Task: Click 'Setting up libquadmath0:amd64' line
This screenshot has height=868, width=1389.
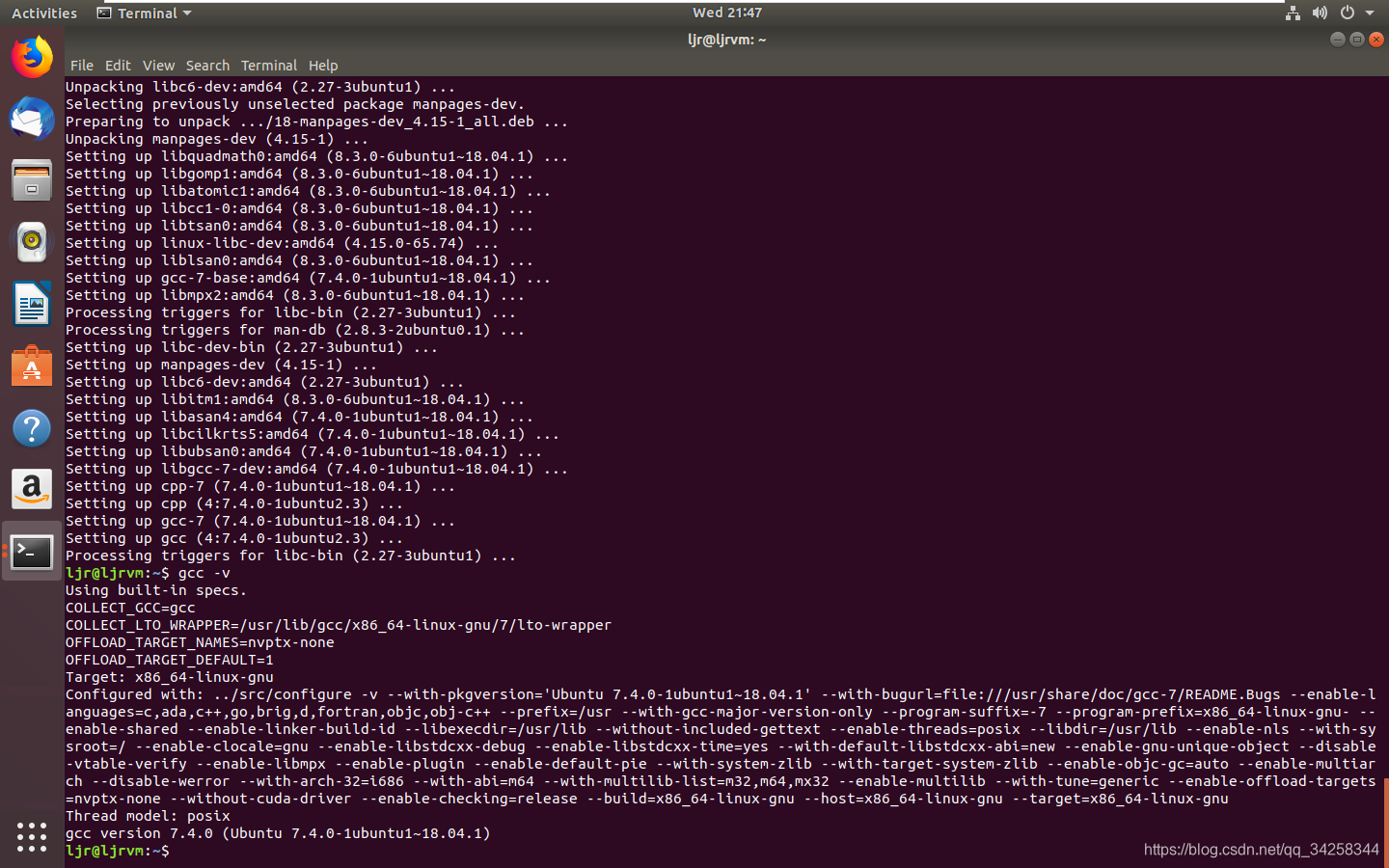Action: 316,156
